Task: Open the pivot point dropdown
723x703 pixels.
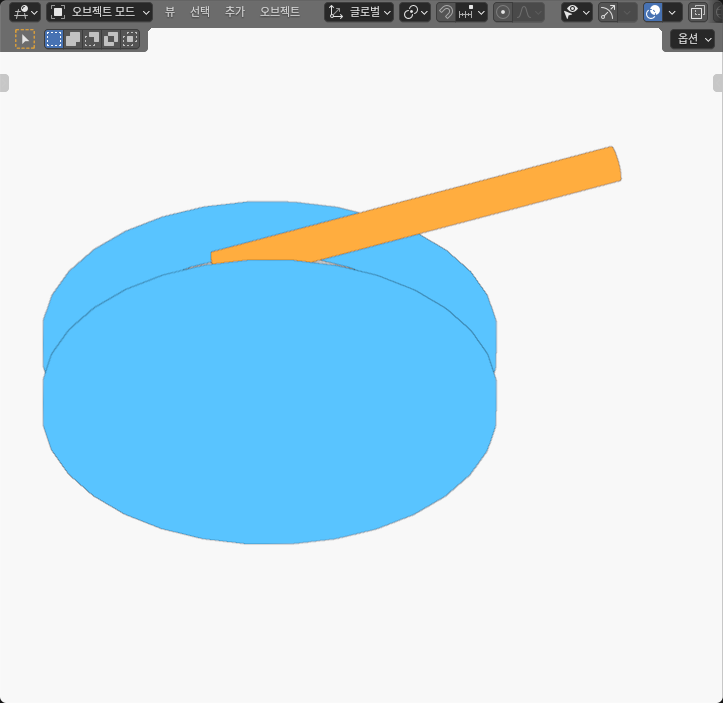Action: pos(415,12)
